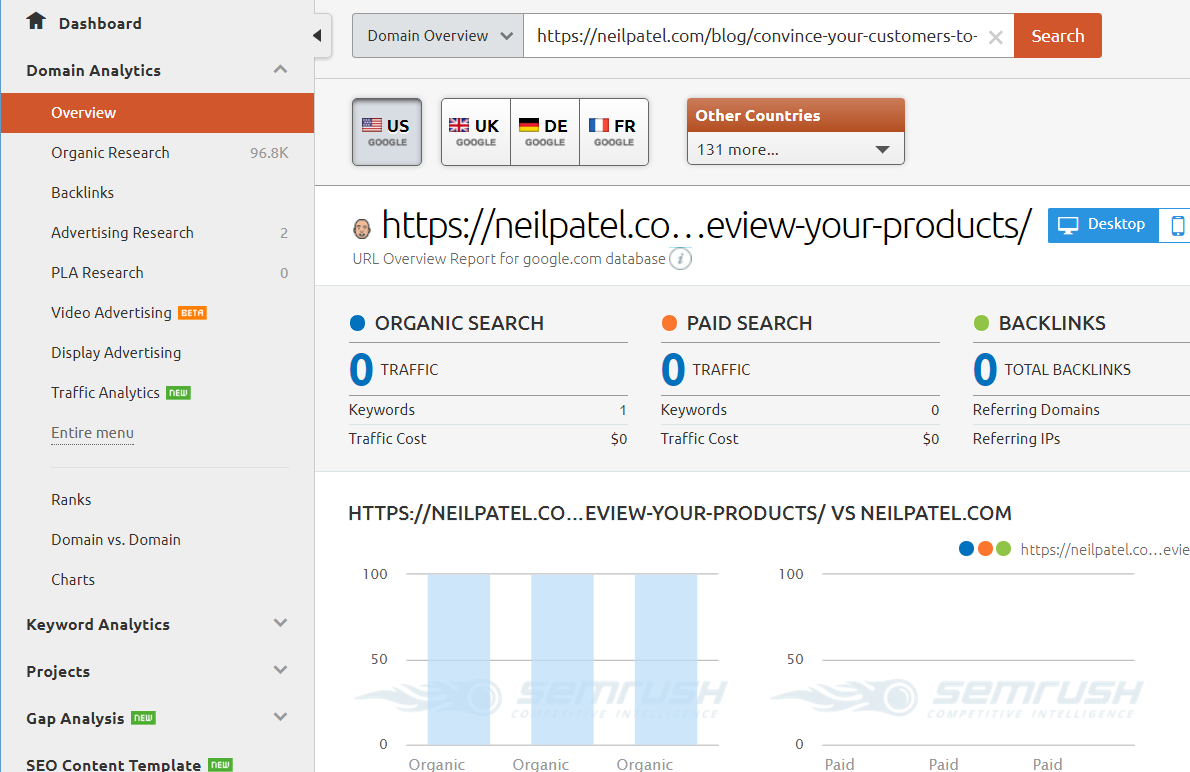Switch database to DE Google
Image resolution: width=1190 pixels, height=772 pixels.
click(x=545, y=131)
